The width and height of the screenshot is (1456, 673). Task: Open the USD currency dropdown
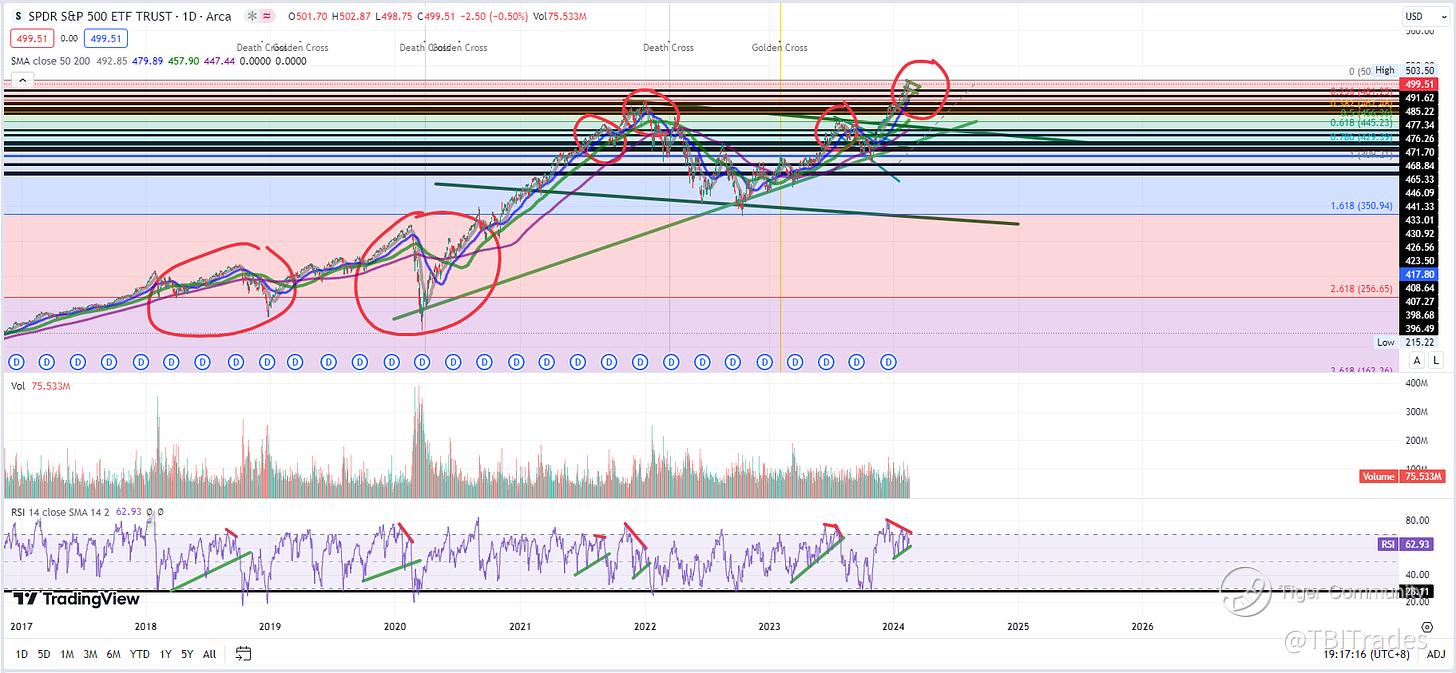coord(1414,17)
